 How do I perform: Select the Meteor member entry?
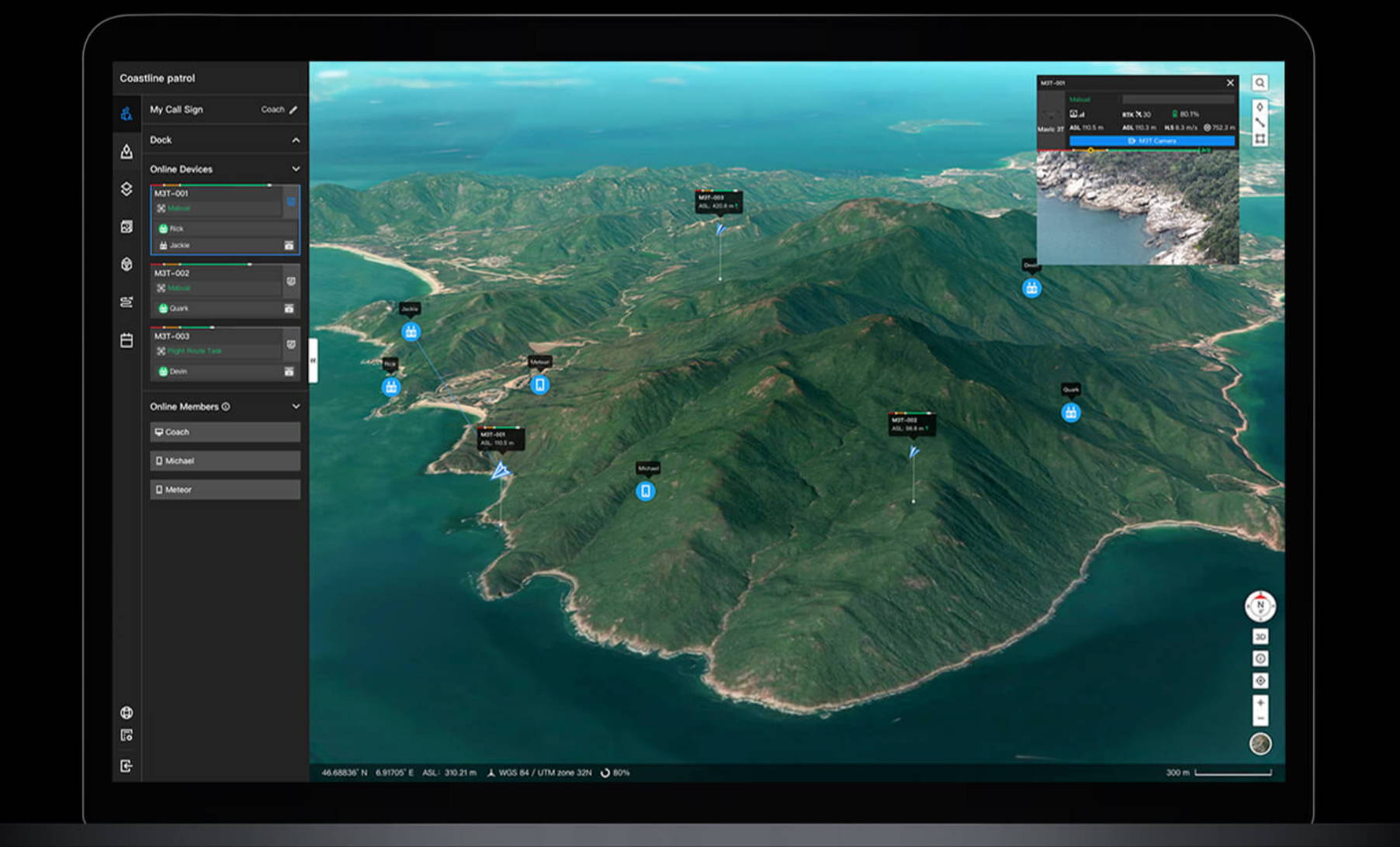[x=225, y=489]
